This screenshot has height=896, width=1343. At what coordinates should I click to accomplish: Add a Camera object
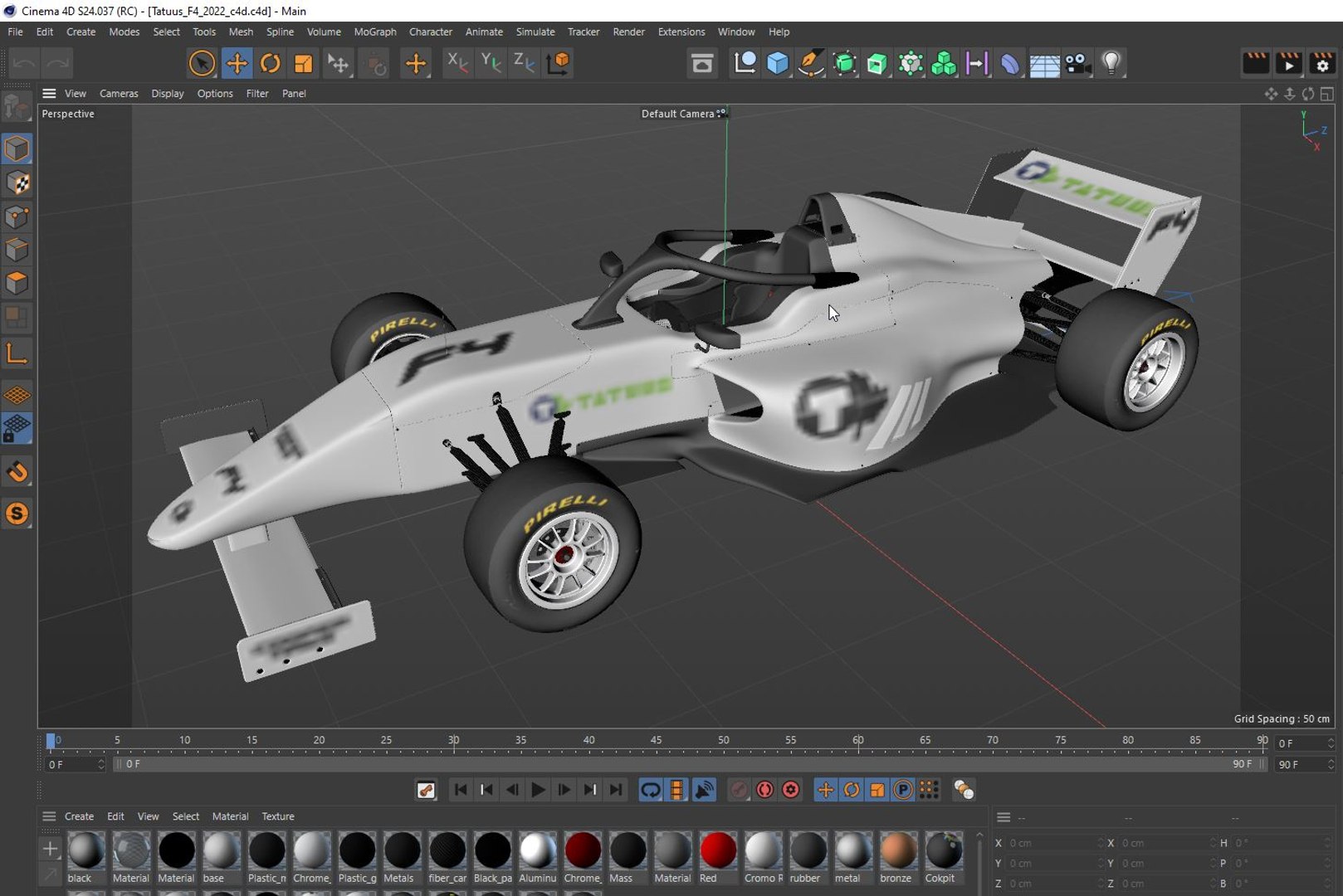pyautogui.click(x=1077, y=63)
